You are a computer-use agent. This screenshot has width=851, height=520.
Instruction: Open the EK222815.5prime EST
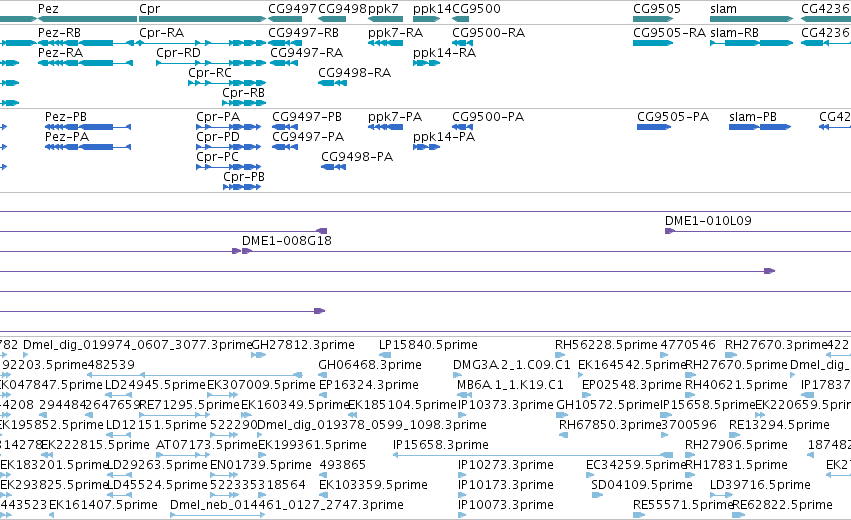pyautogui.click(x=46, y=455)
